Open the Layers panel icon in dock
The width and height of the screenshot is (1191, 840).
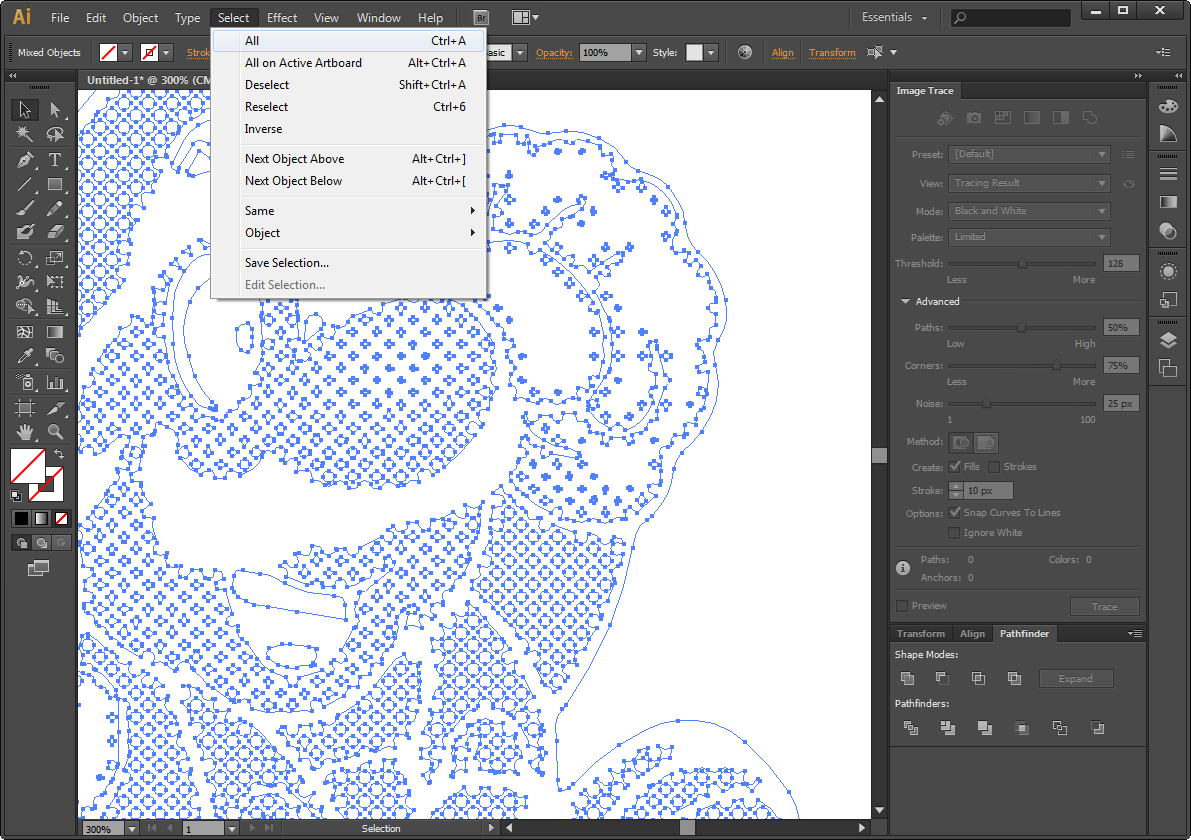point(1168,340)
